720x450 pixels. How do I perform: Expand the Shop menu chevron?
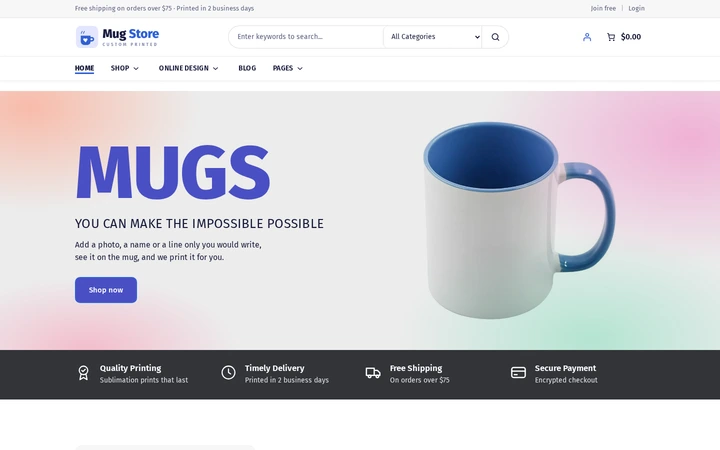click(136, 68)
